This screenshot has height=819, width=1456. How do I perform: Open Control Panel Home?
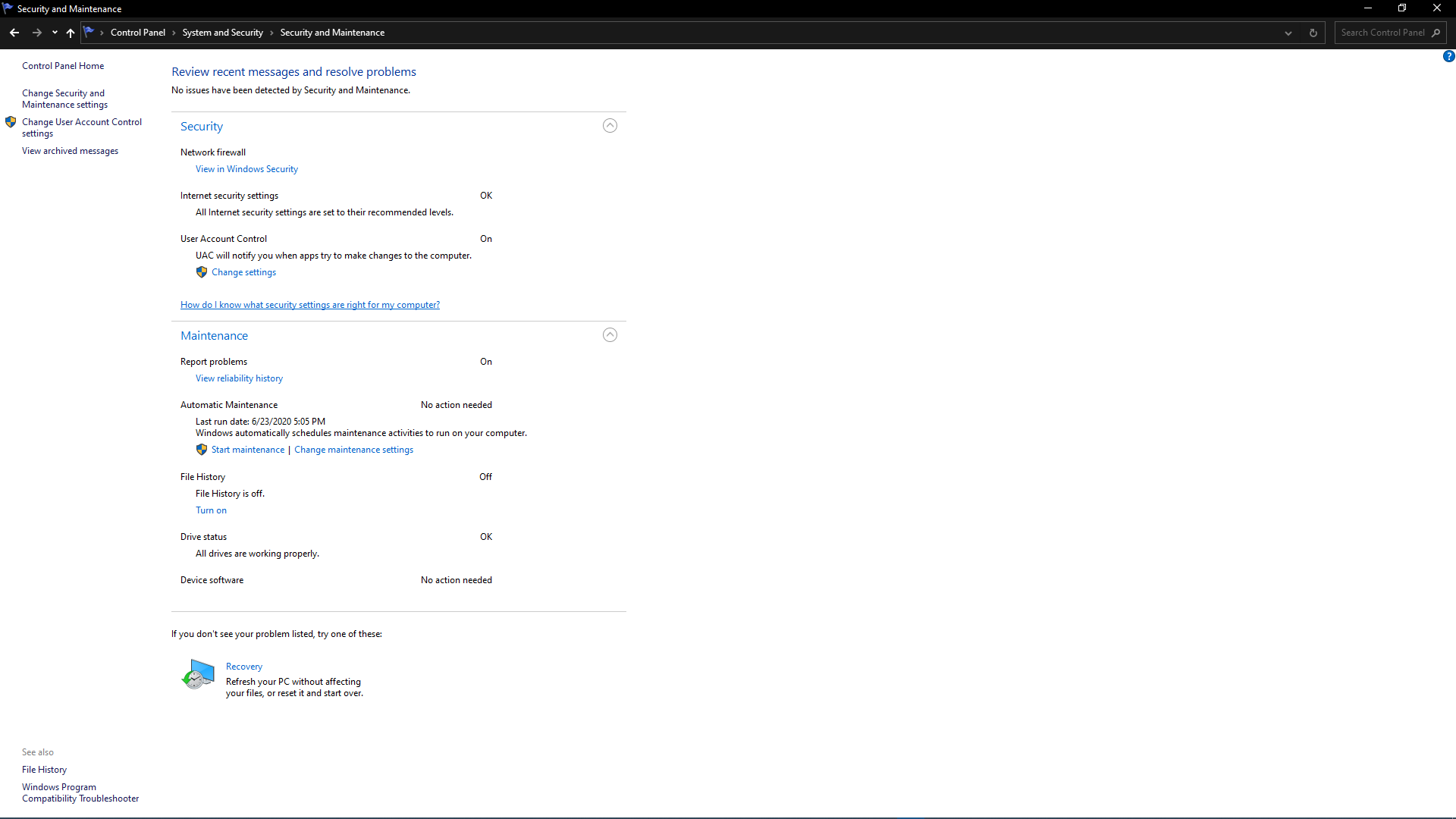(63, 66)
